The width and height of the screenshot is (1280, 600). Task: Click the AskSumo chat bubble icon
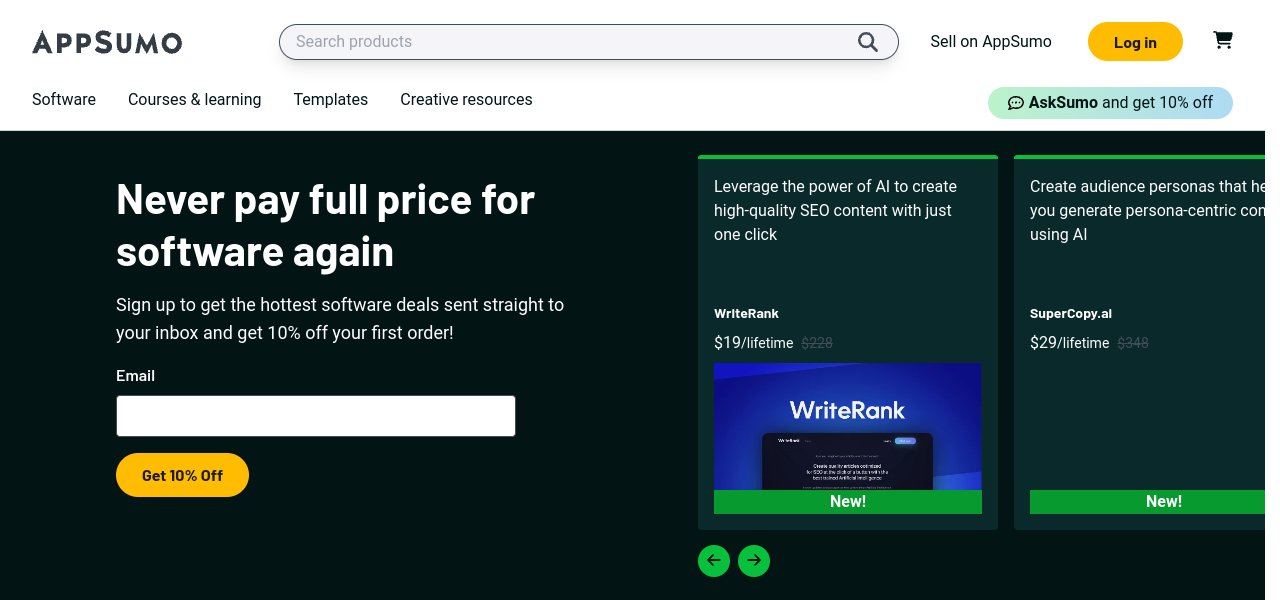point(1015,103)
